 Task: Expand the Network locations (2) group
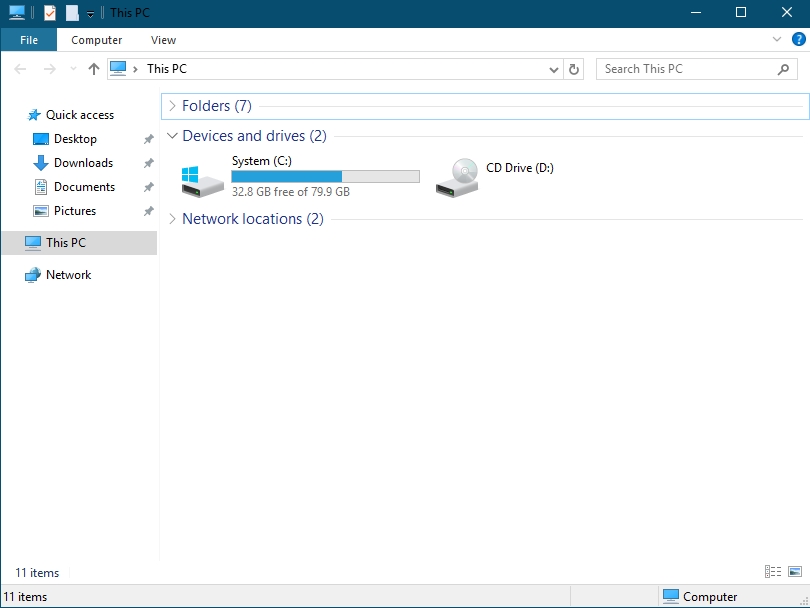[x=172, y=219]
